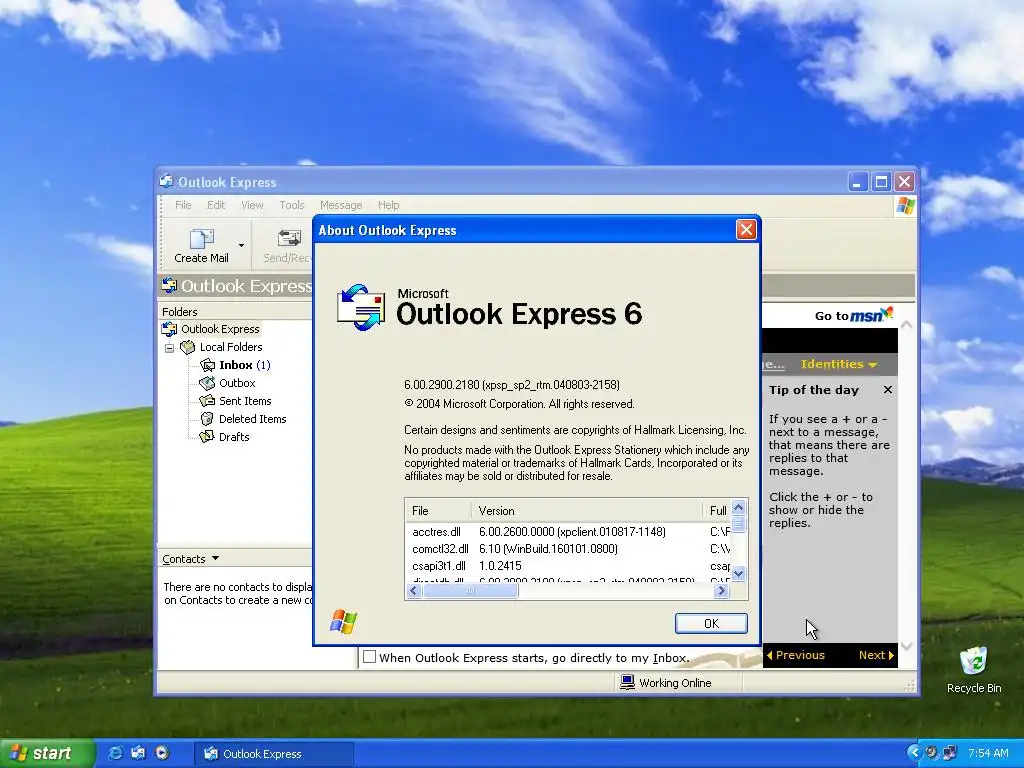Viewport: 1024px width, 768px height.
Task: Click OK in the About dialog
Action: (711, 623)
